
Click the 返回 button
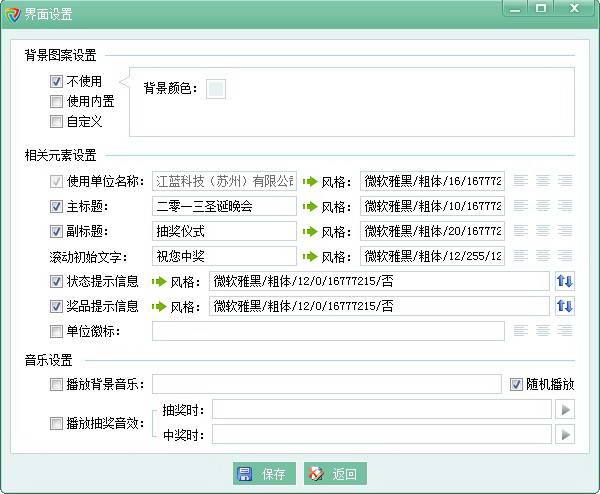tap(332, 473)
